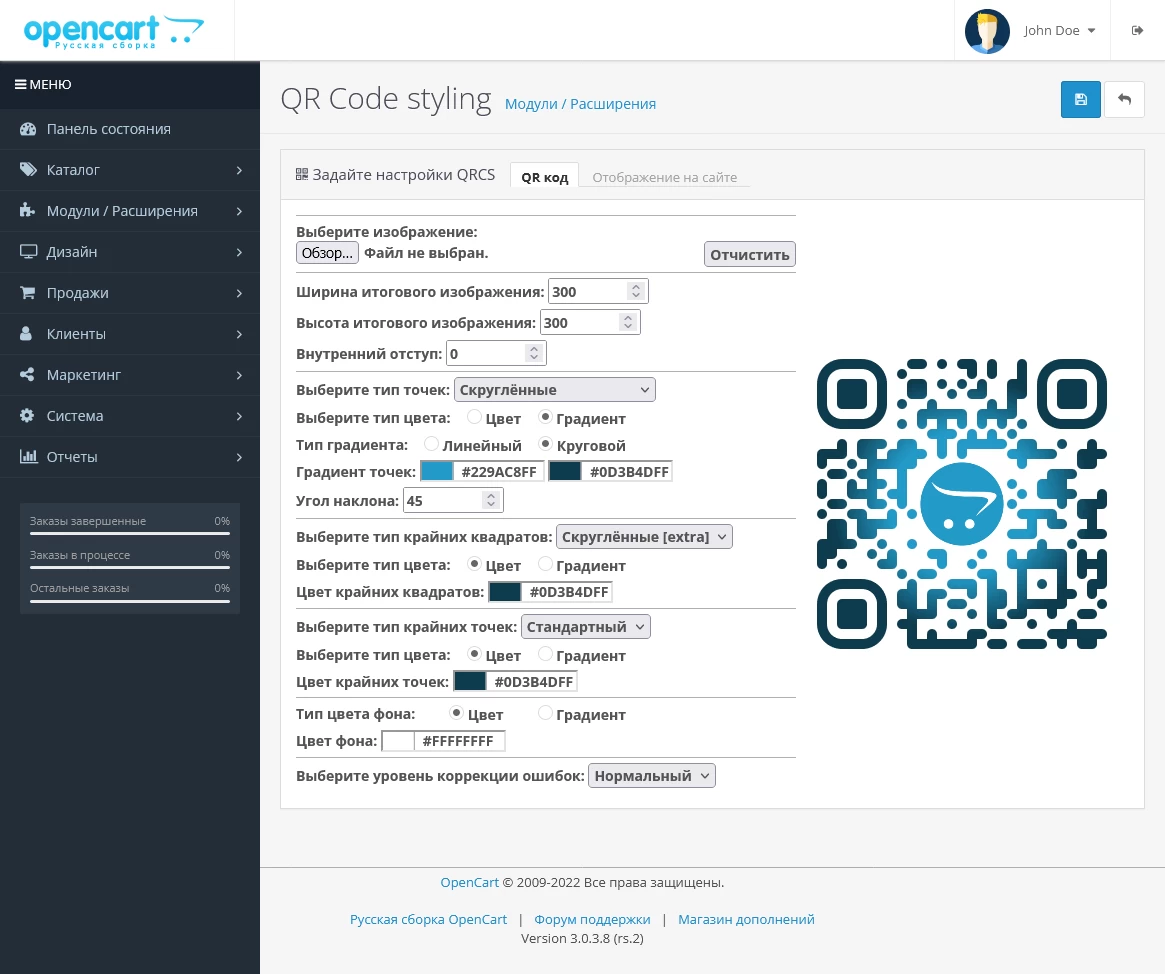Expand the Маркетинг menu chevron
The width and height of the screenshot is (1165, 974).
click(x=239, y=375)
